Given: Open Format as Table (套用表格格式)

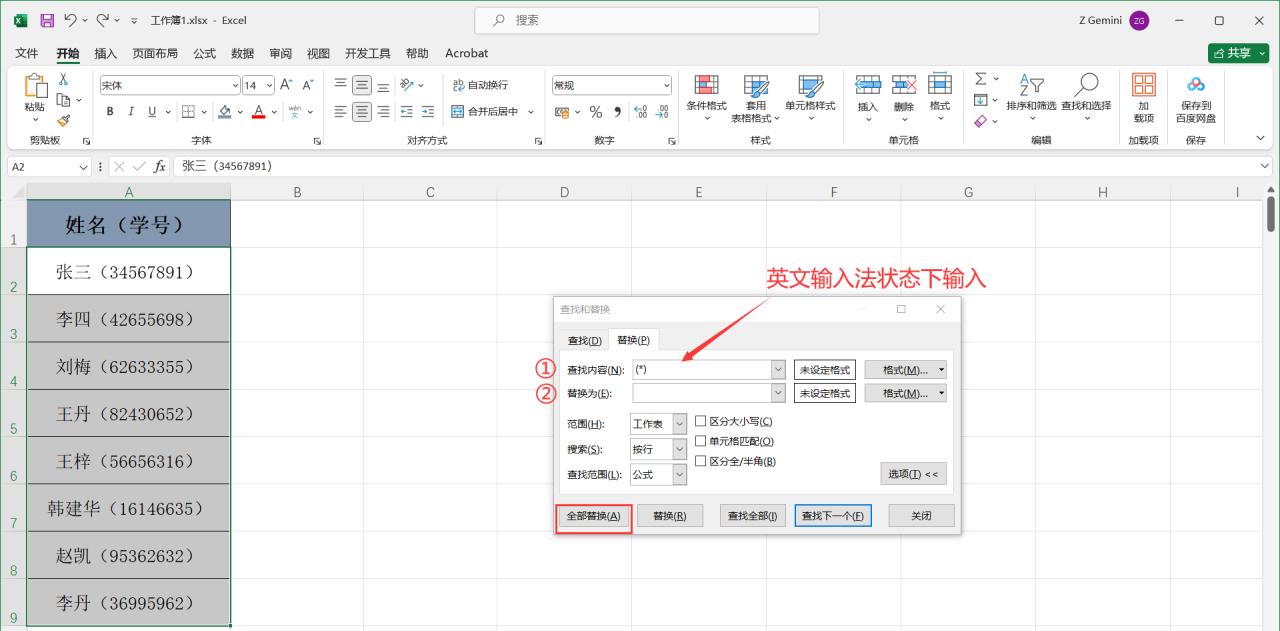Looking at the screenshot, I should click(756, 98).
